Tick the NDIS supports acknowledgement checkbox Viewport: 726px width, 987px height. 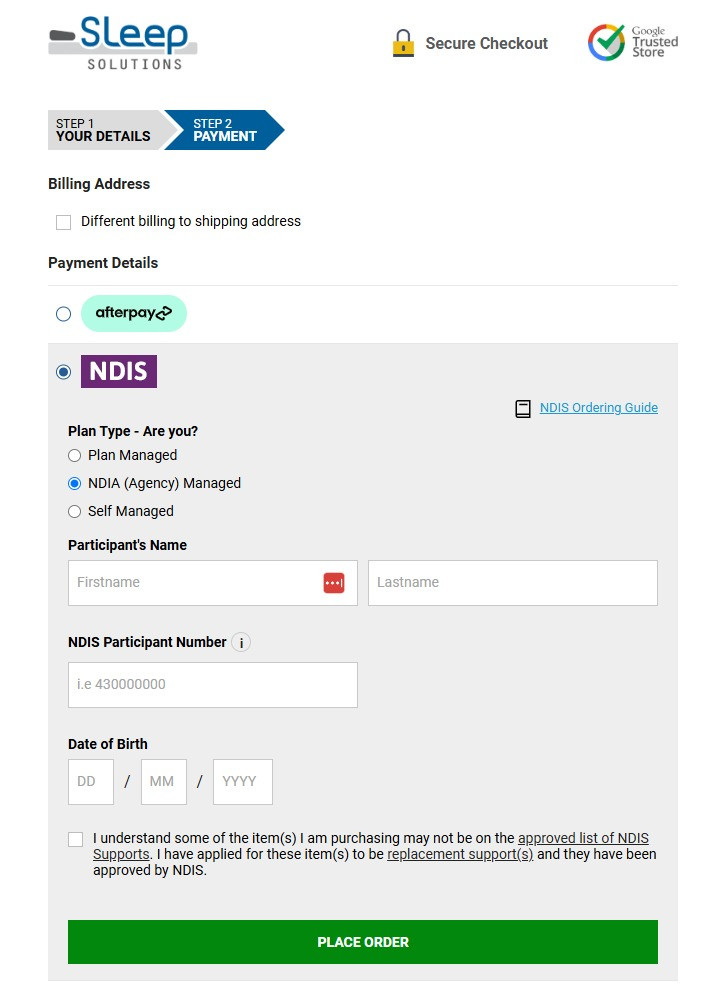coord(76,839)
